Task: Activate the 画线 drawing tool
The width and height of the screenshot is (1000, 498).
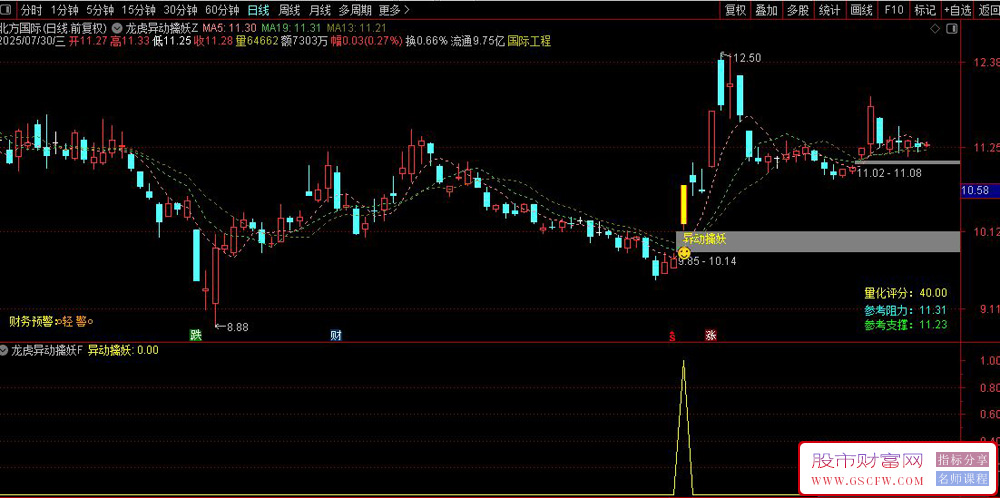Action: click(x=861, y=10)
